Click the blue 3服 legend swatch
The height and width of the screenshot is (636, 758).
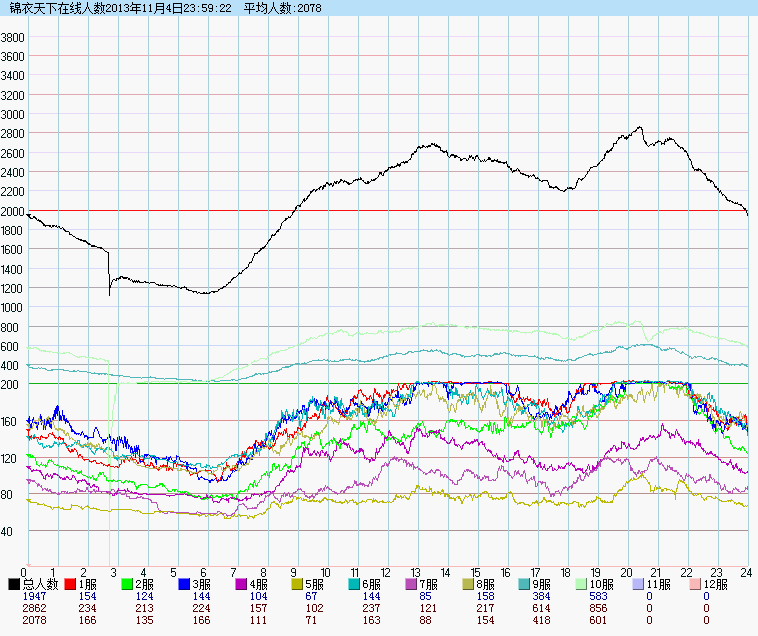coord(185,584)
